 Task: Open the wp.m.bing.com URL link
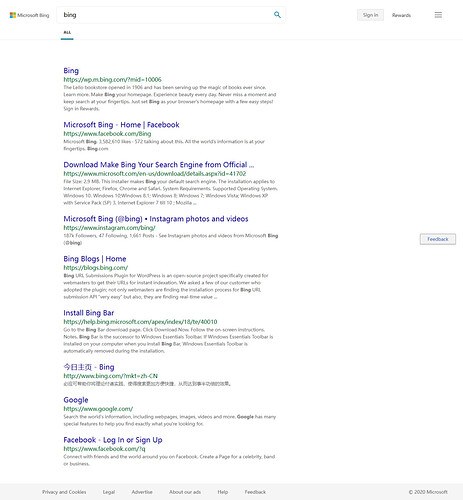click(112, 80)
